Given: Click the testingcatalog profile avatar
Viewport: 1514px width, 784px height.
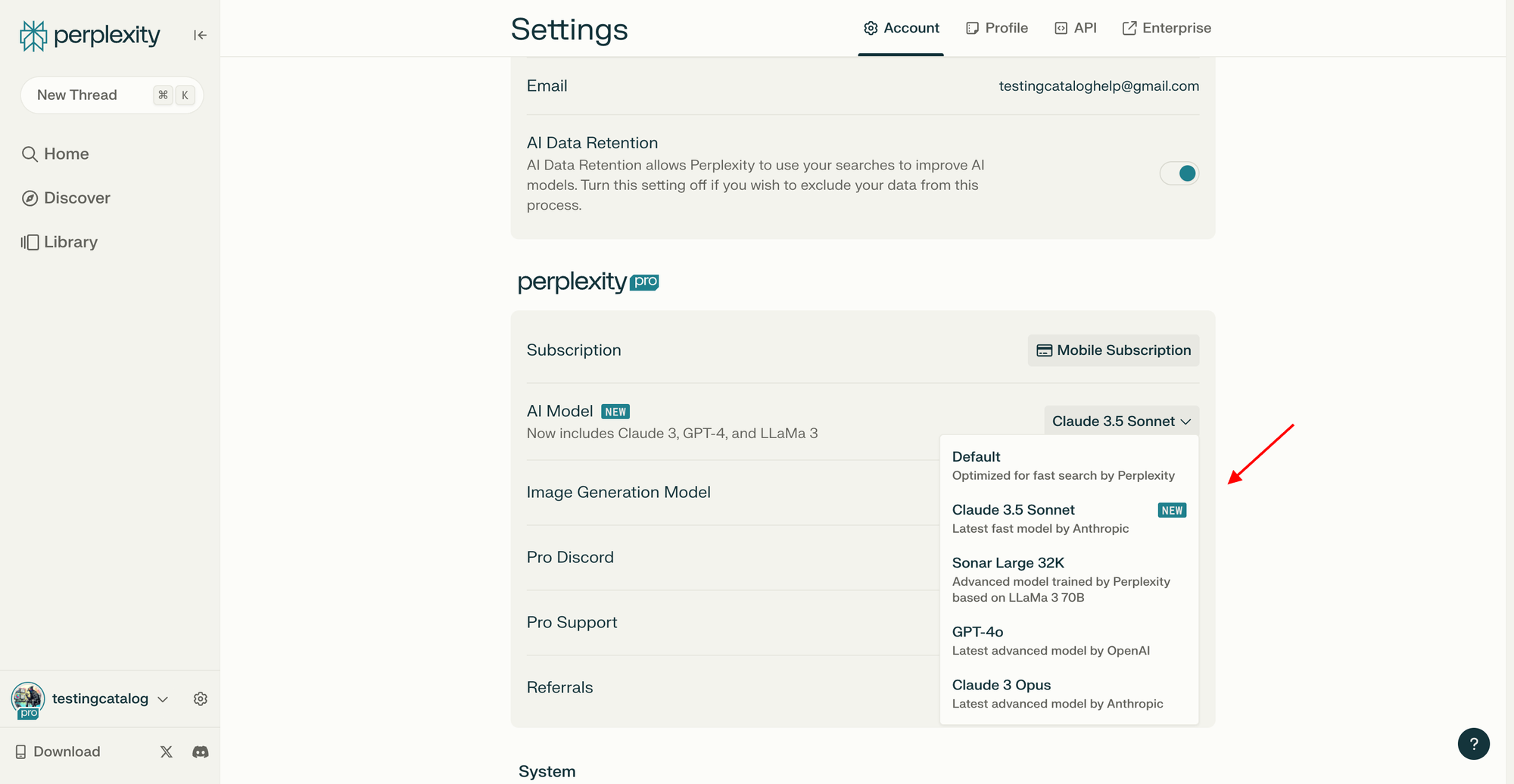Looking at the screenshot, I should (x=28, y=698).
